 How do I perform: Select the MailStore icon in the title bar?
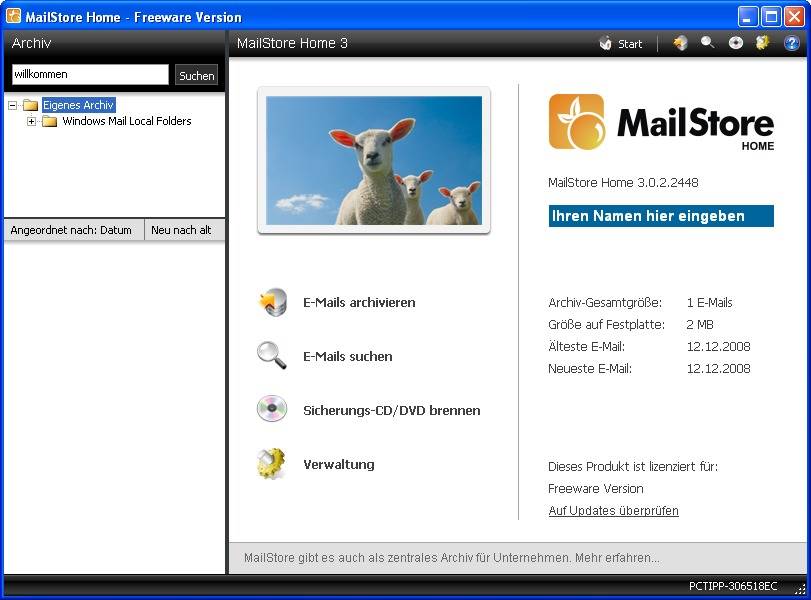click(14, 16)
